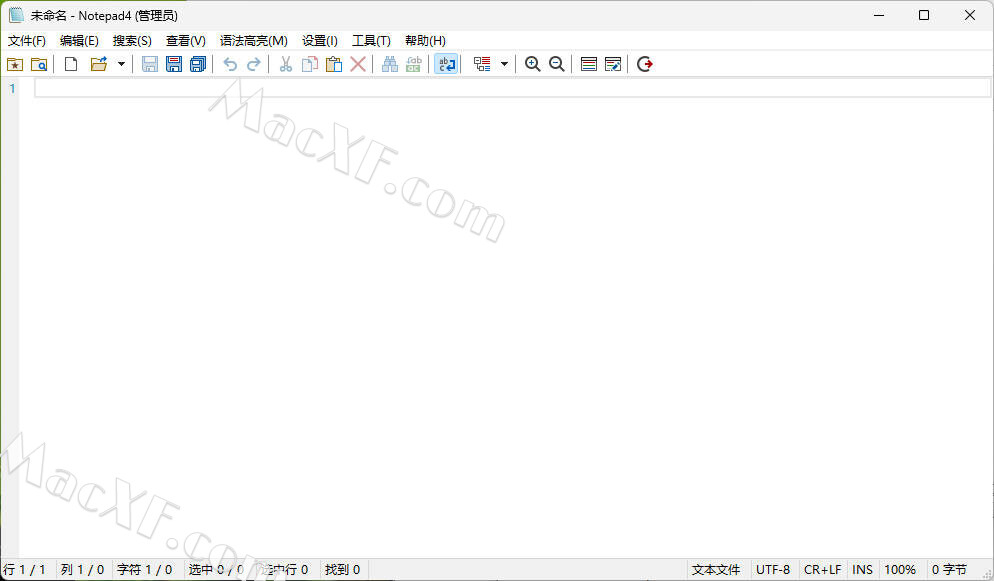Click the Code Folding tree icon
This screenshot has height=581, width=994.
(x=482, y=64)
